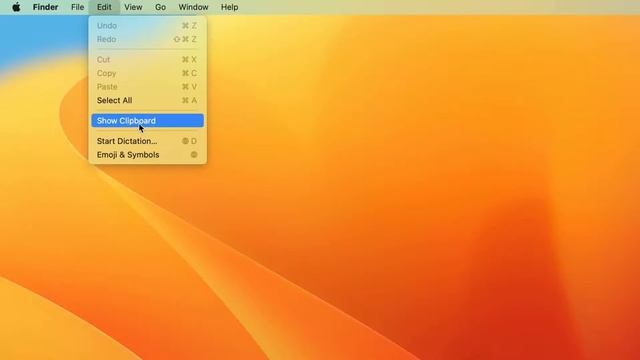Close the open Edit menu
Viewport: 640px width, 360px height.
(x=104, y=7)
